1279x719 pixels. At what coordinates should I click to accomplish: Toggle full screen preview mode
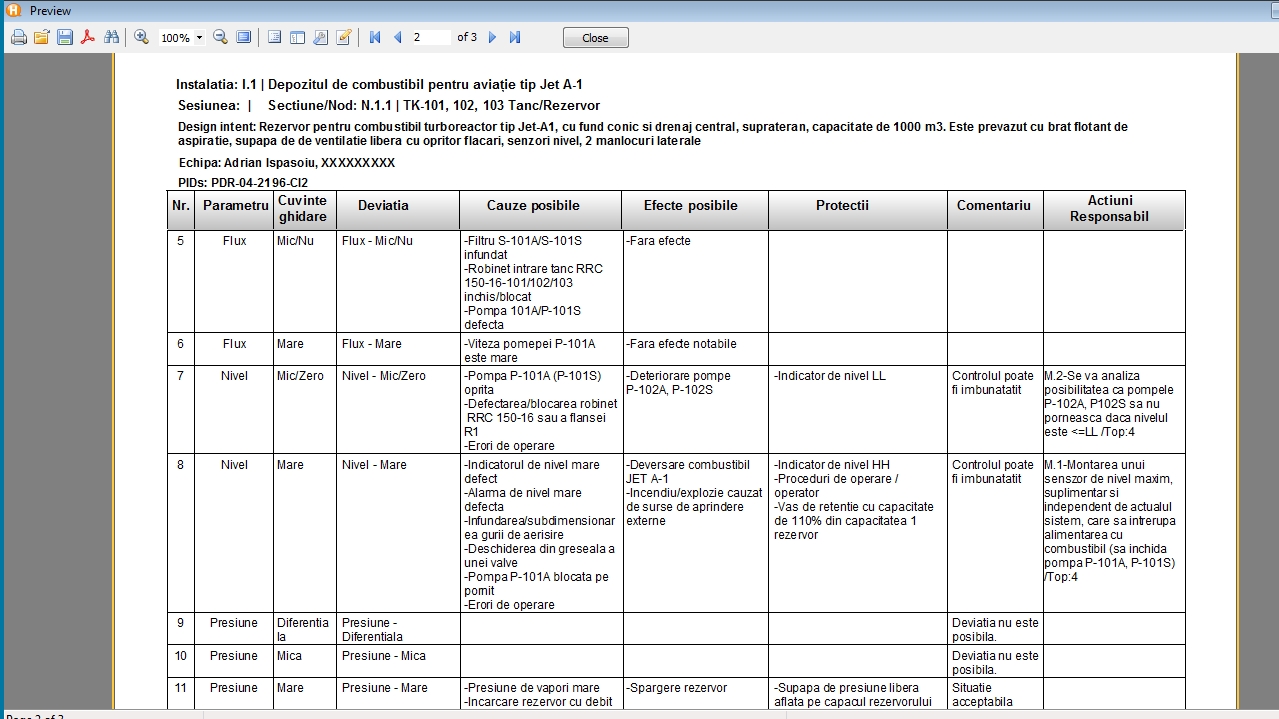[x=243, y=37]
